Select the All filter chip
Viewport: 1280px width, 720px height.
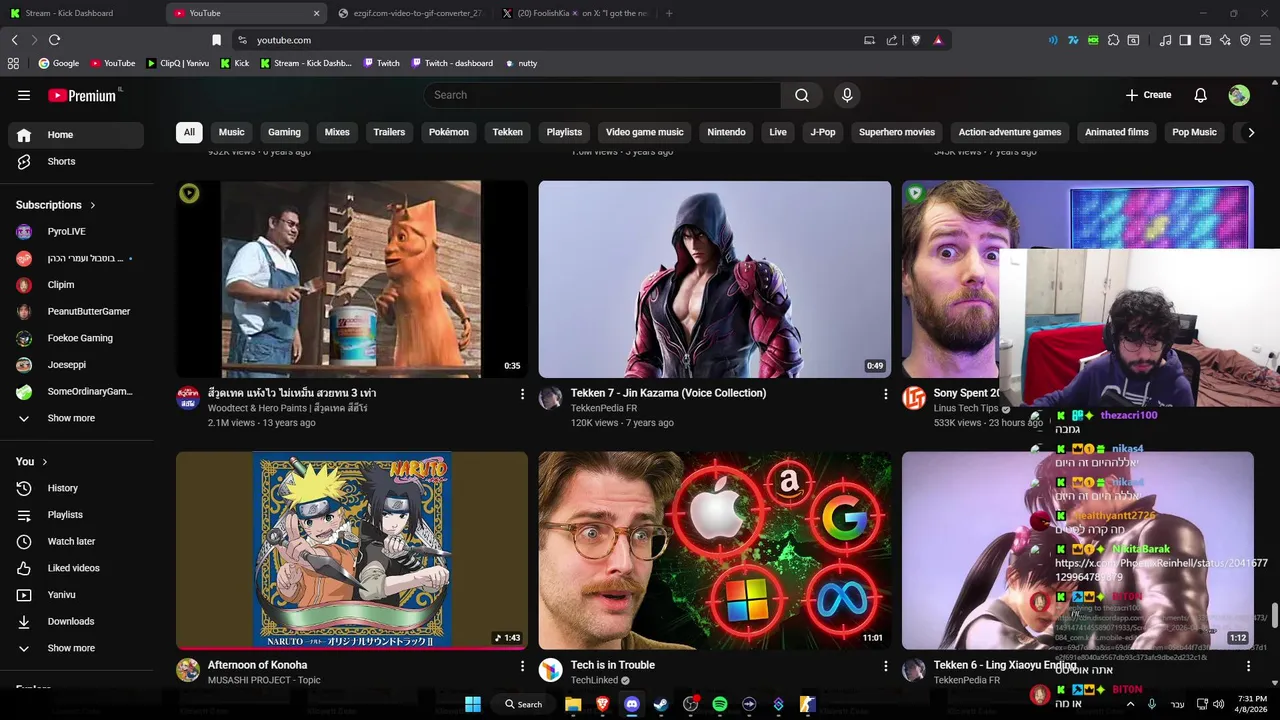tap(189, 132)
